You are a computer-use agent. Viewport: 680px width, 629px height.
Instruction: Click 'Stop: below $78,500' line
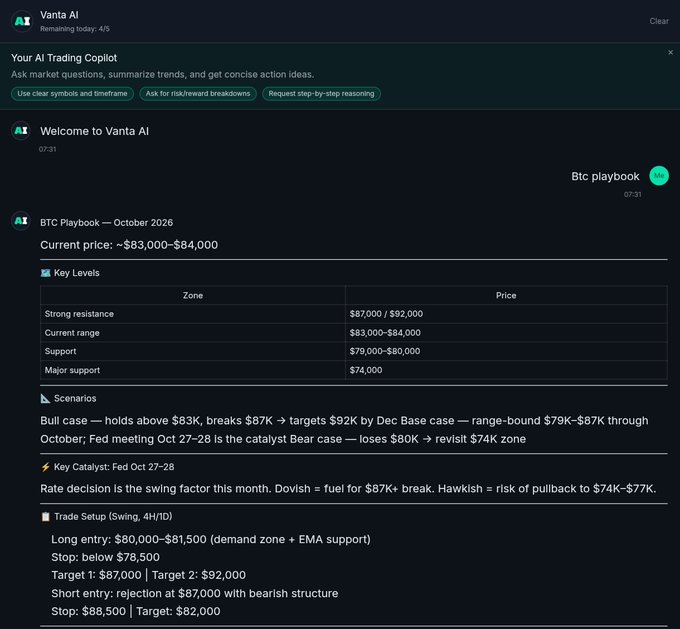click(105, 557)
